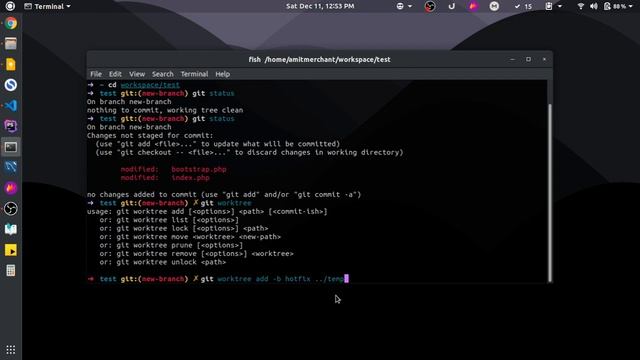The width and height of the screenshot is (640, 360).
Task: Click 'git worktree lock' usage line
Action: point(184,229)
